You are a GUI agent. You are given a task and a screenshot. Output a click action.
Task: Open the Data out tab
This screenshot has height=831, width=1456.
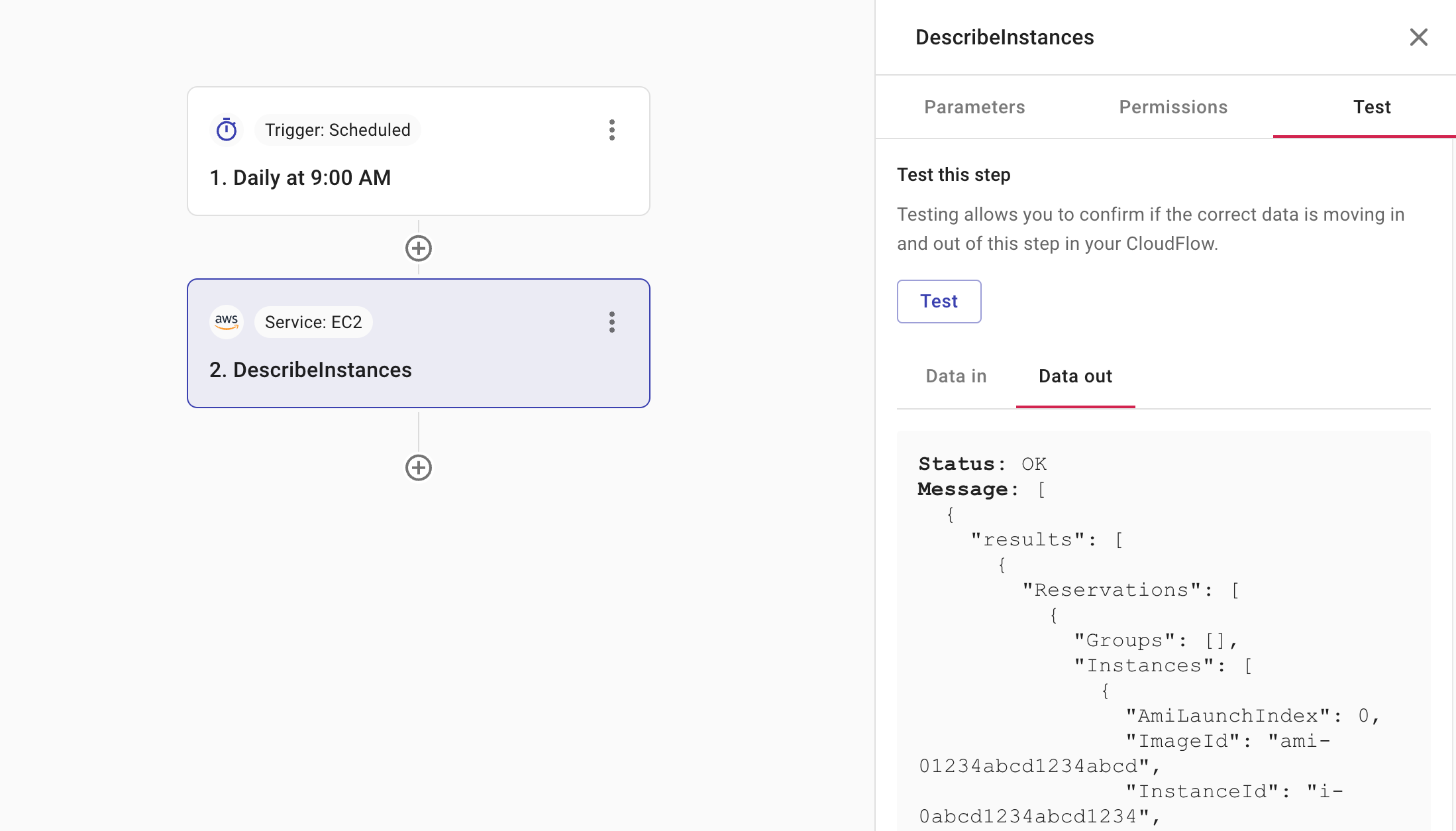[x=1075, y=376]
